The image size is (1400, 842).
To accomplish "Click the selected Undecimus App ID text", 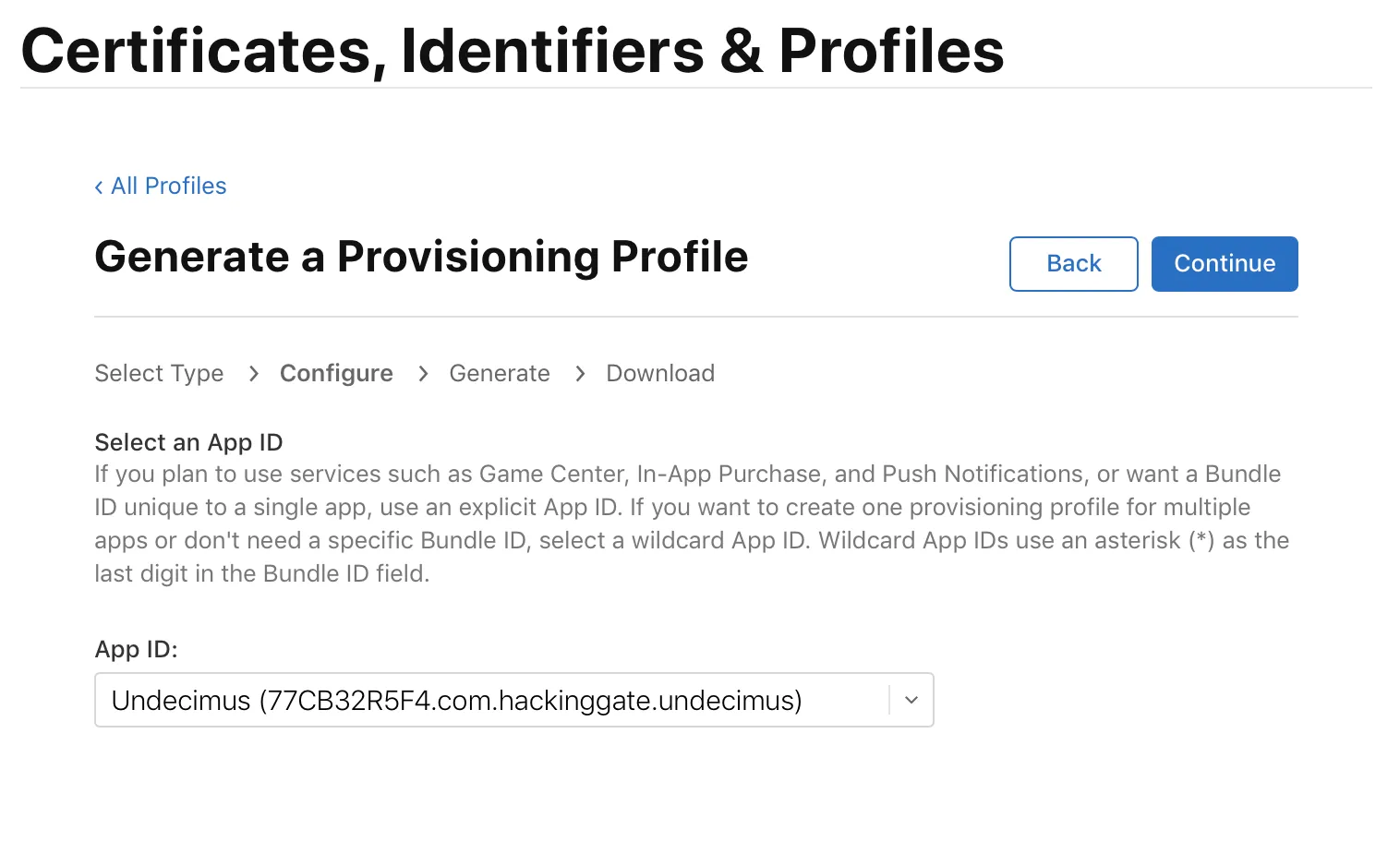I will [456, 700].
